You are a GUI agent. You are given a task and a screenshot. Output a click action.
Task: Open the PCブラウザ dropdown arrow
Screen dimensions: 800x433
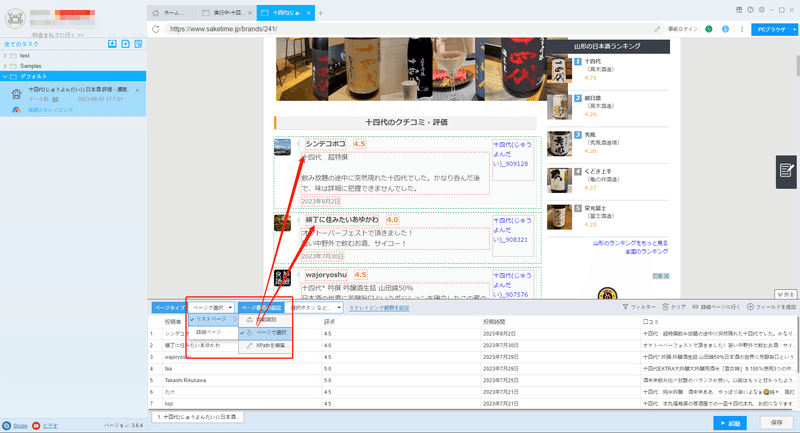pyautogui.click(x=794, y=30)
